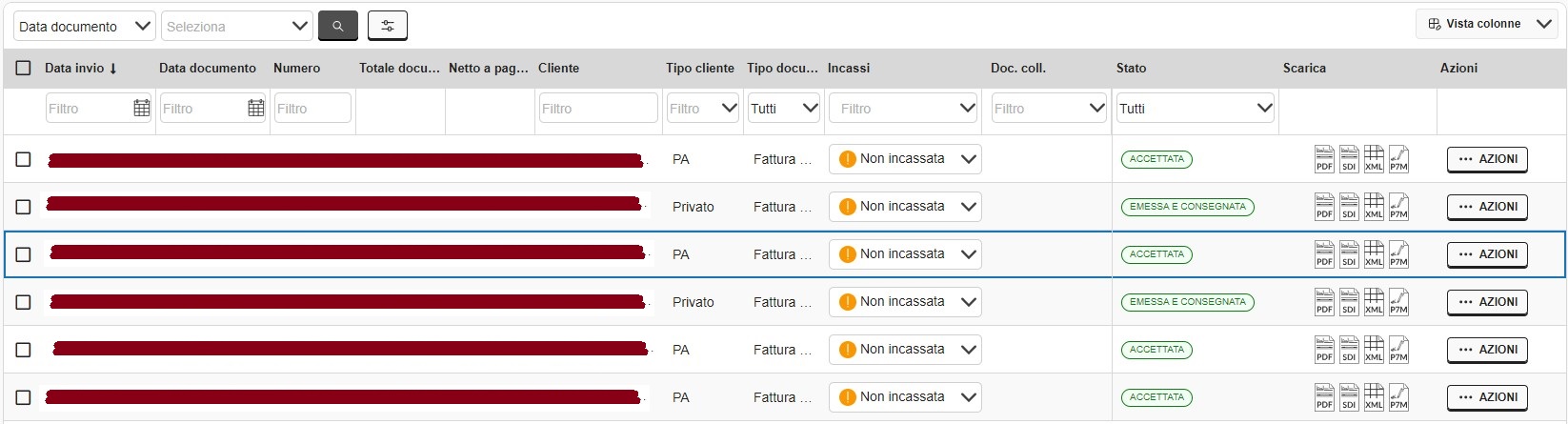The height and width of the screenshot is (424, 1568).
Task: Check the last invoice row checkbox
Action: click(x=24, y=397)
